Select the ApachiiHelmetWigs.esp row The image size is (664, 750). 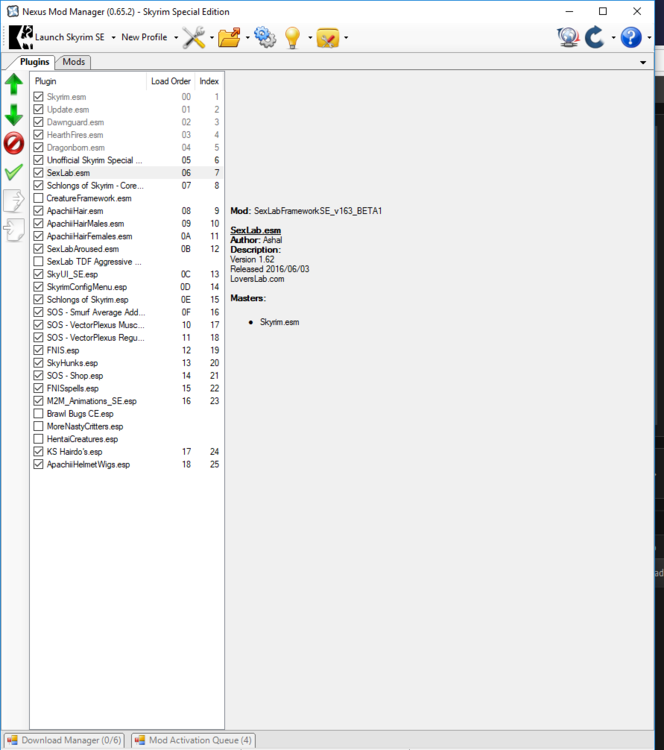(x=127, y=464)
